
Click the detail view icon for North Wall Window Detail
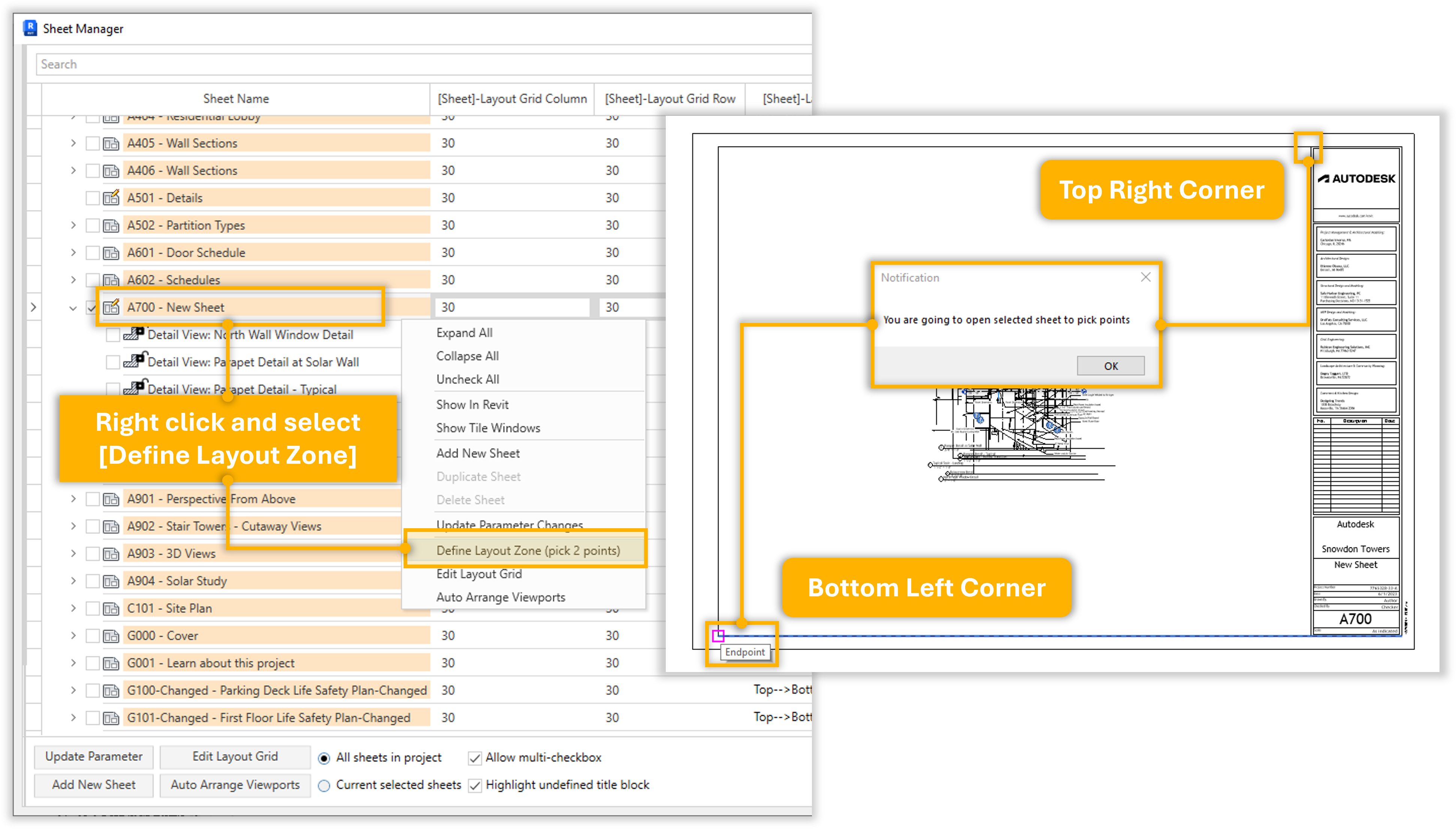tap(134, 334)
